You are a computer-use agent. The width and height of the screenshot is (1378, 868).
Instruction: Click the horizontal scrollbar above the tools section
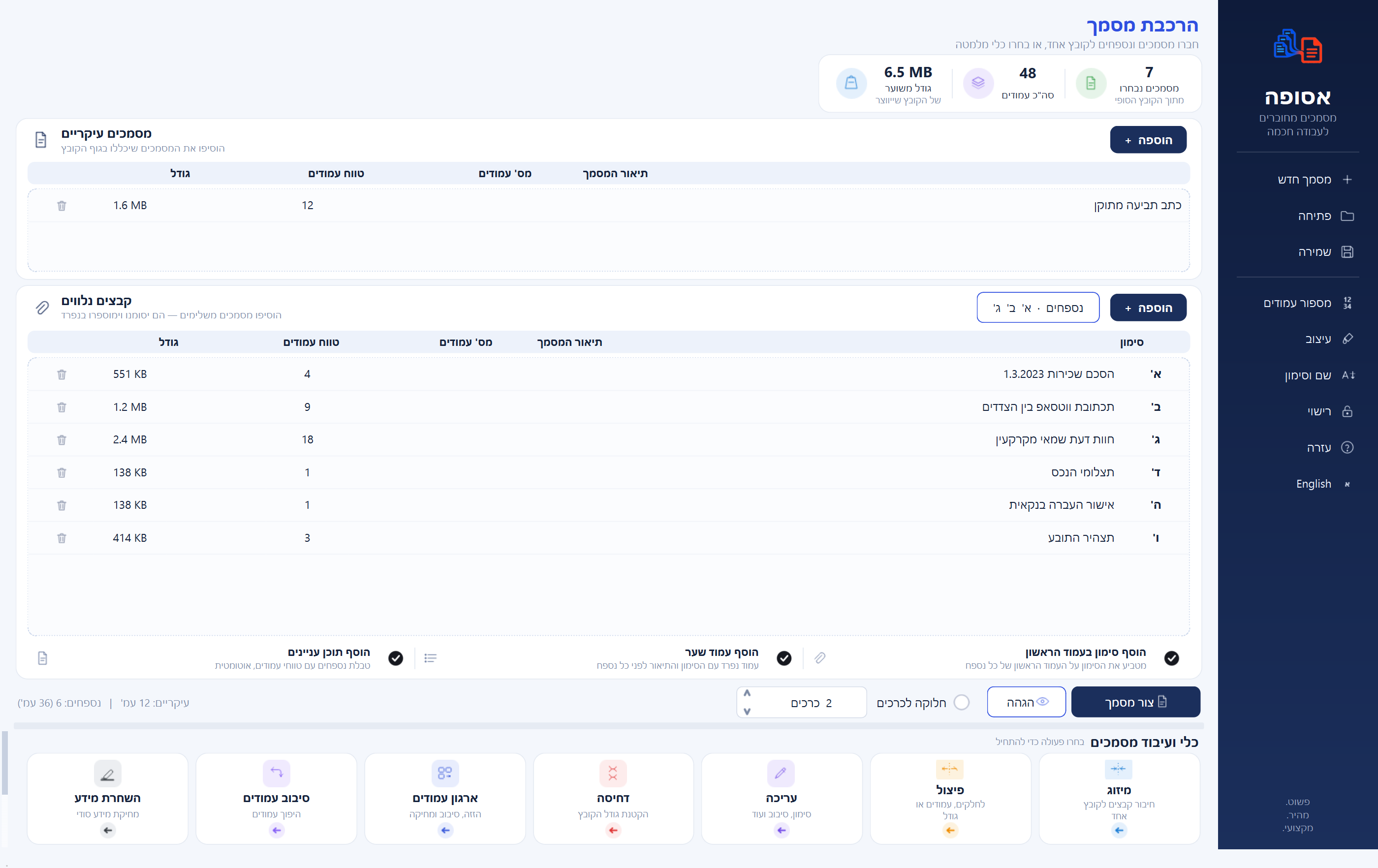coord(609,725)
